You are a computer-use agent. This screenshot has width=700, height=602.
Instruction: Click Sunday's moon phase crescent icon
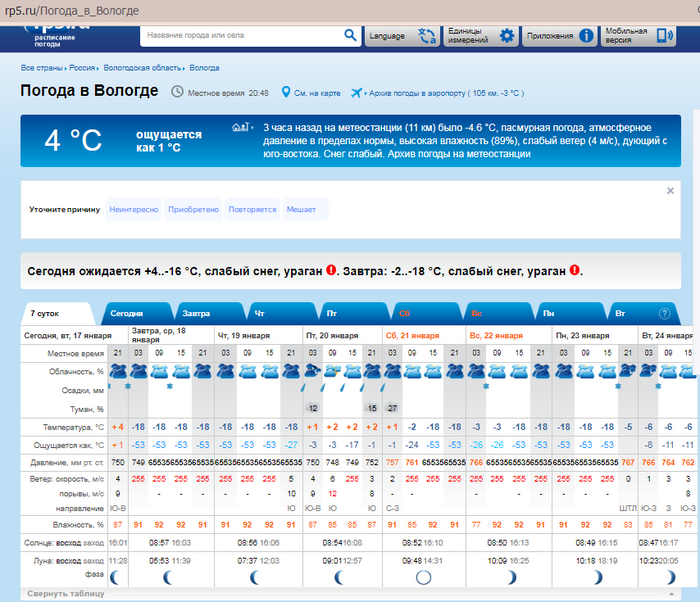[x=511, y=577]
